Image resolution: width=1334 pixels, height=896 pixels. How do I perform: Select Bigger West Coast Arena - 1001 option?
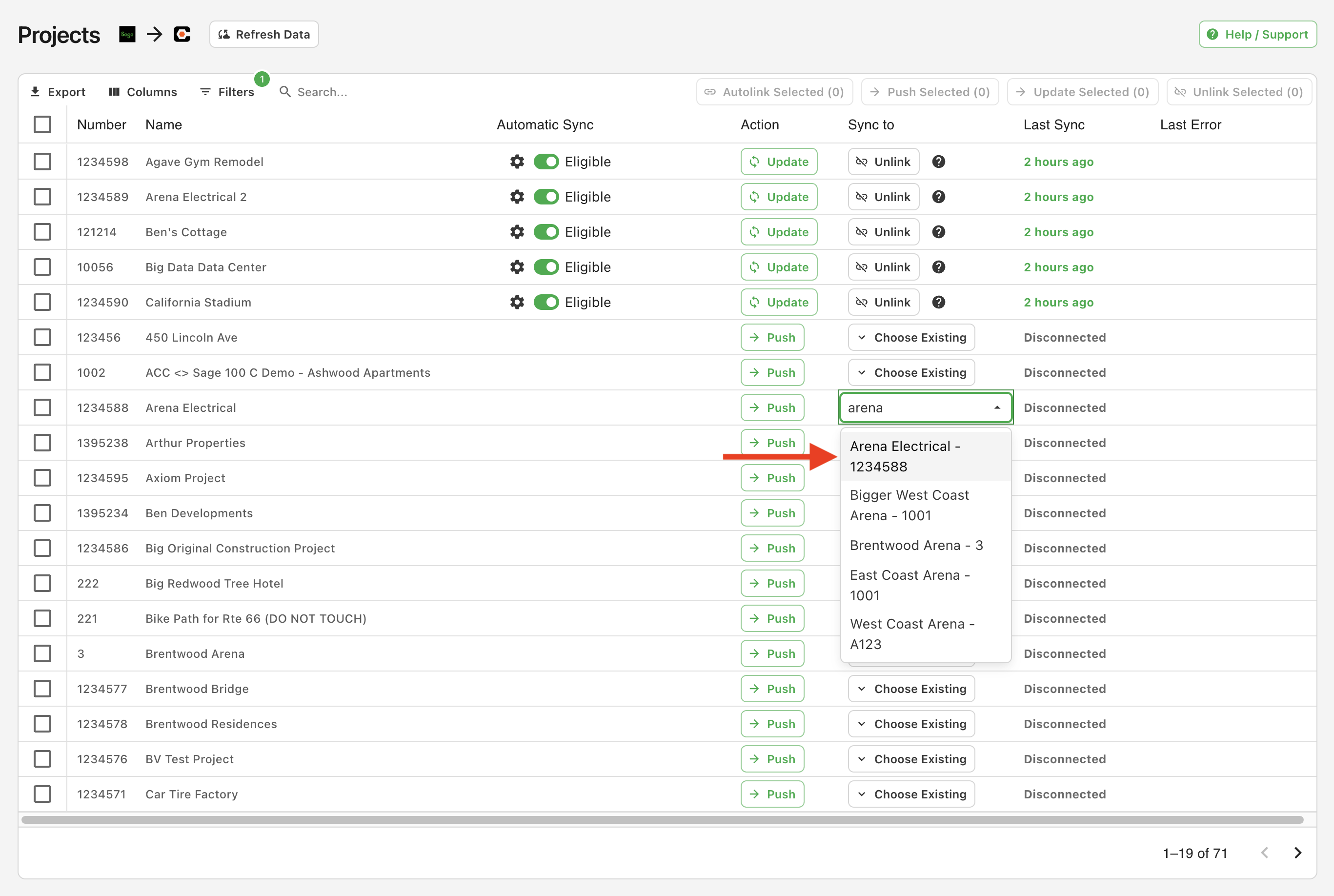pos(926,505)
